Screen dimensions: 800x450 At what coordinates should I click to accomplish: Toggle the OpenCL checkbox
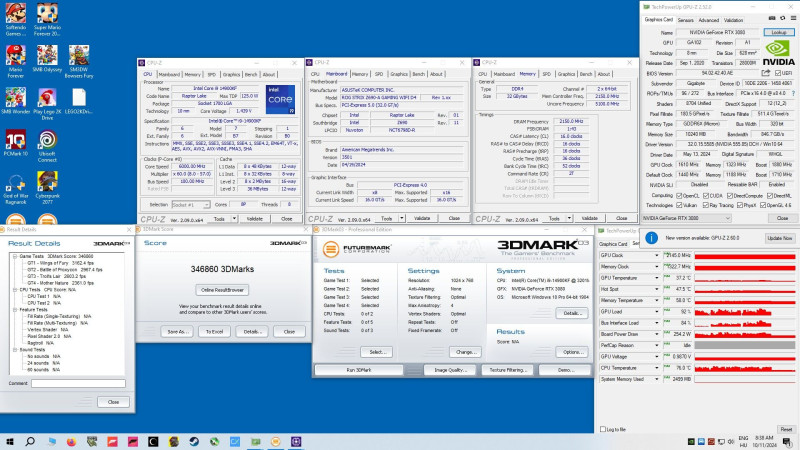click(679, 195)
